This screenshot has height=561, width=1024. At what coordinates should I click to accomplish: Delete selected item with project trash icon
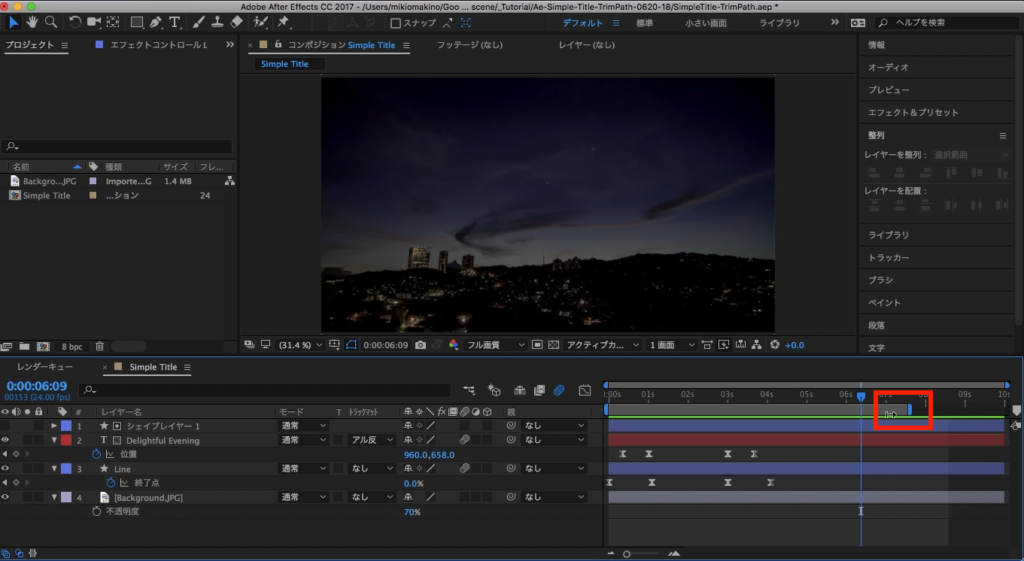(x=99, y=346)
